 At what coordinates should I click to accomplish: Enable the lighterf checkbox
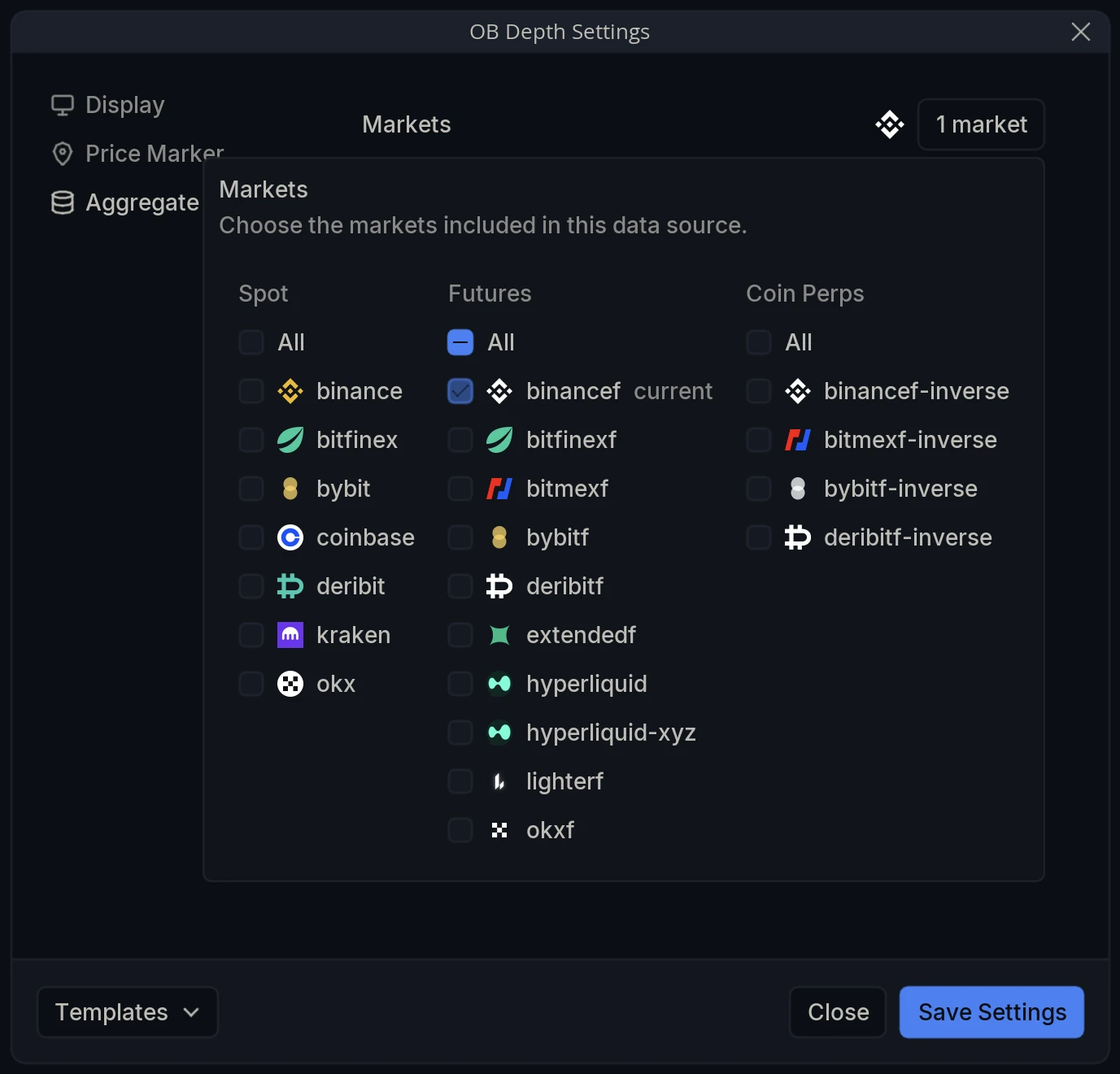click(x=460, y=781)
